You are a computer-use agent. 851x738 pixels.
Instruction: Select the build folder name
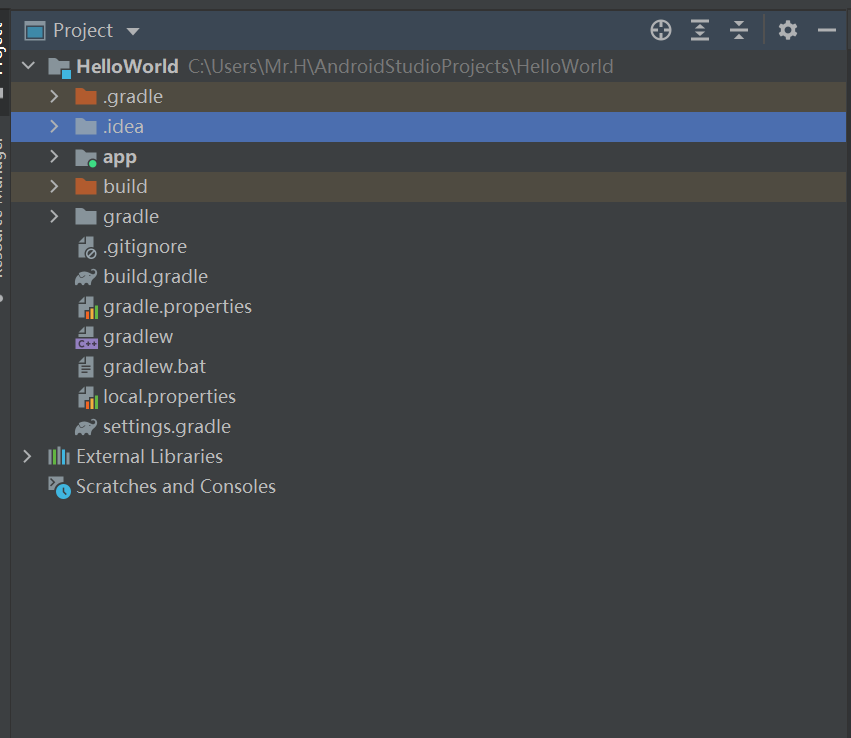(125, 186)
